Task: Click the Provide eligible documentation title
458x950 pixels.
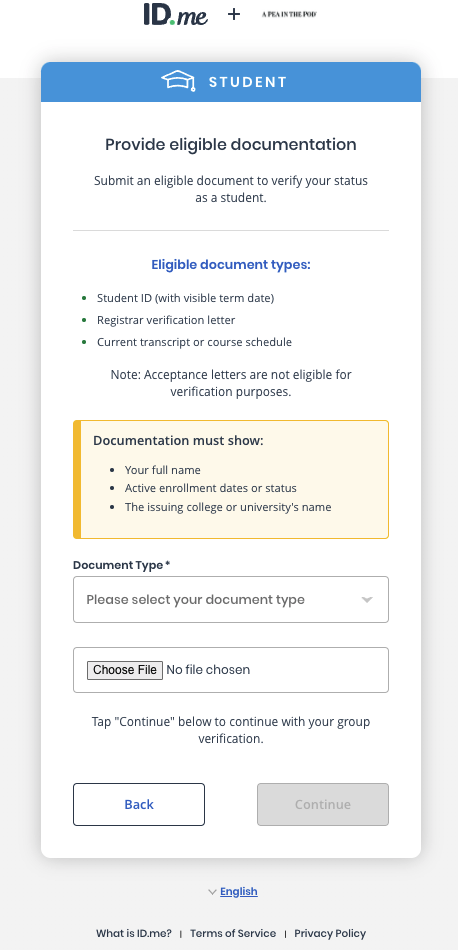Action: [231, 145]
